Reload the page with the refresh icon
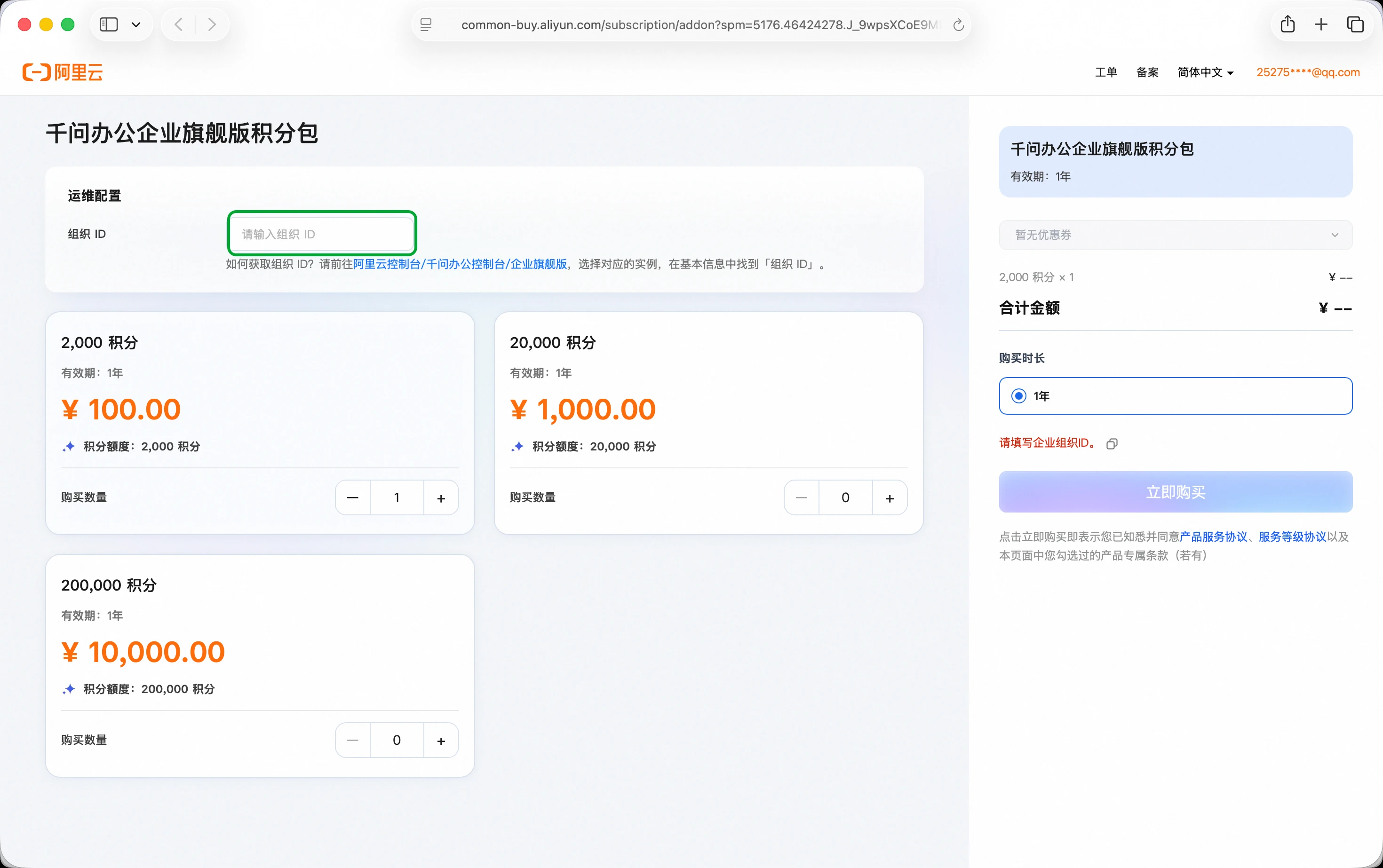The width and height of the screenshot is (1383, 868). [958, 24]
